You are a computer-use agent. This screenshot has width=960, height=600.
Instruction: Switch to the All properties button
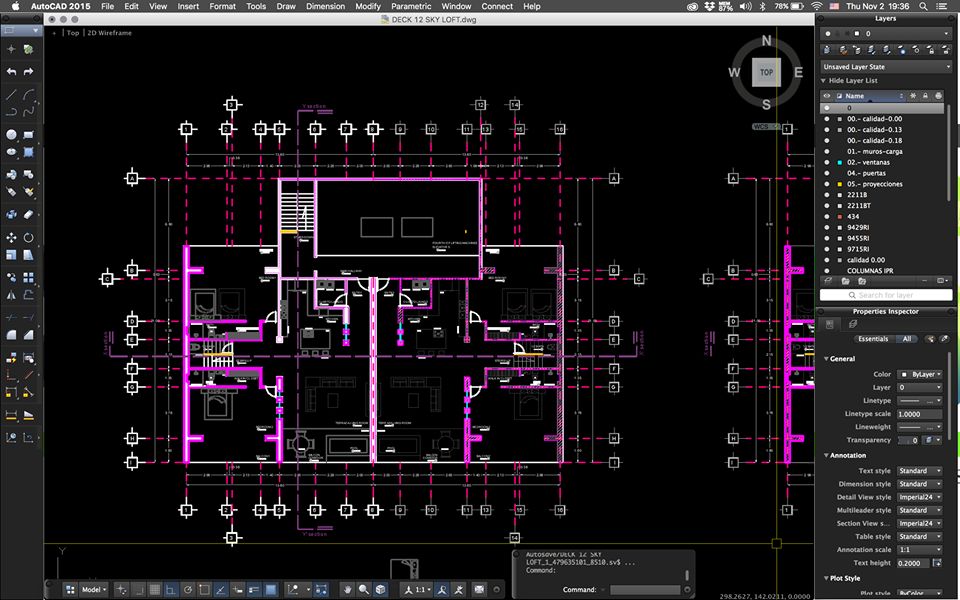(x=907, y=339)
